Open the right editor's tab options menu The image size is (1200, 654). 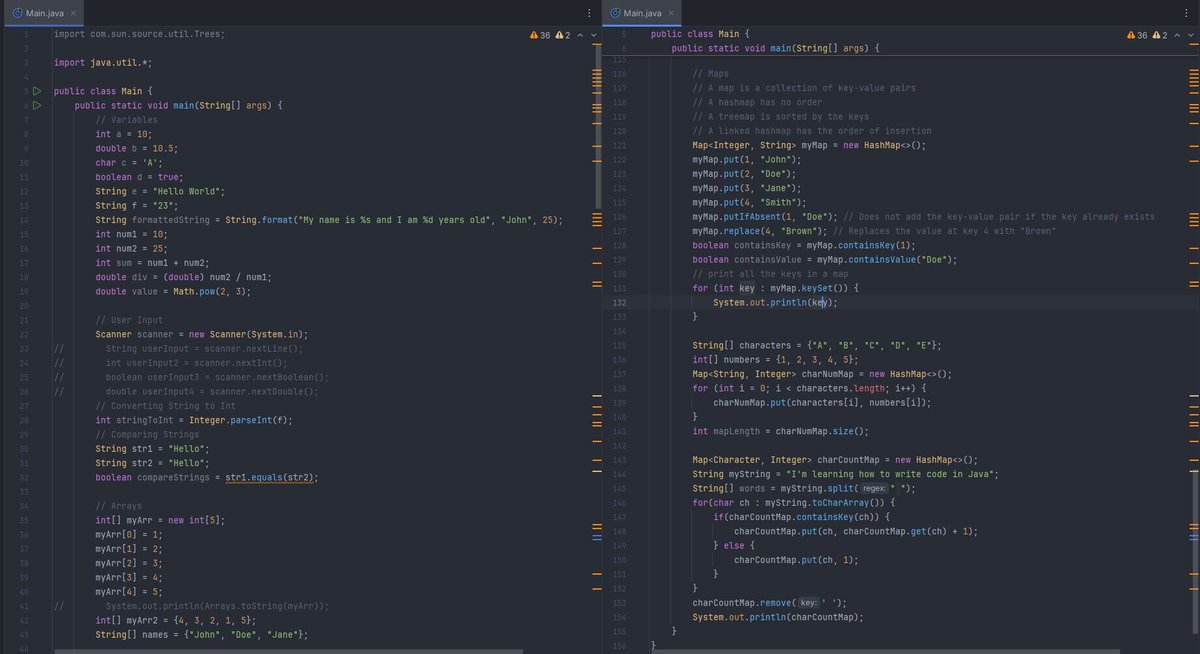[x=1185, y=13]
